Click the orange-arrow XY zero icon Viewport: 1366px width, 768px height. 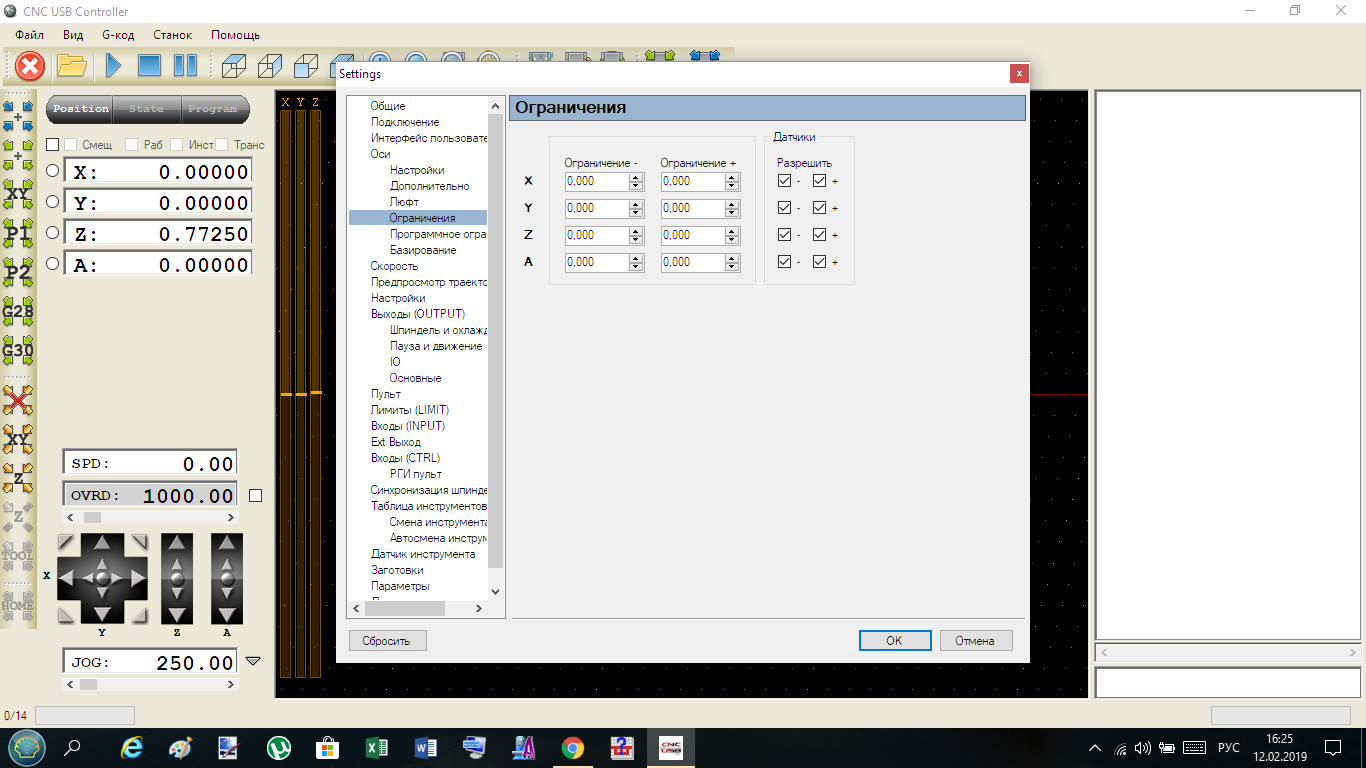tap(18, 439)
